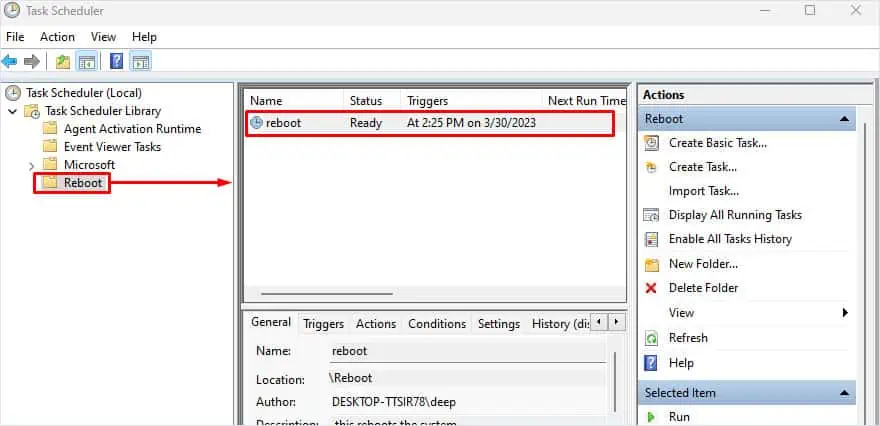The image size is (880, 426).
Task: Switch to the Settings tab
Action: tap(499, 324)
